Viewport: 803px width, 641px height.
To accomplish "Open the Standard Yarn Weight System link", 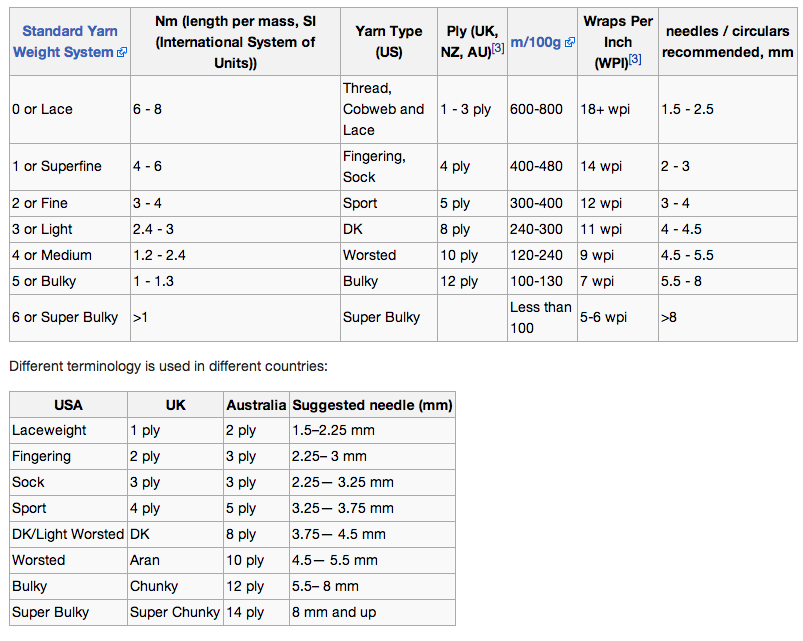I will [x=70, y=41].
